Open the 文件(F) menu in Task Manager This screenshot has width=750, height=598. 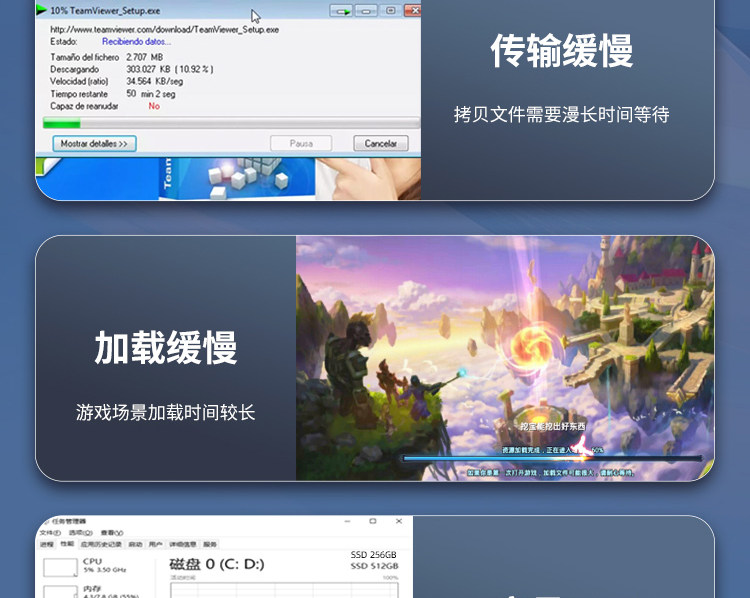click(50, 532)
